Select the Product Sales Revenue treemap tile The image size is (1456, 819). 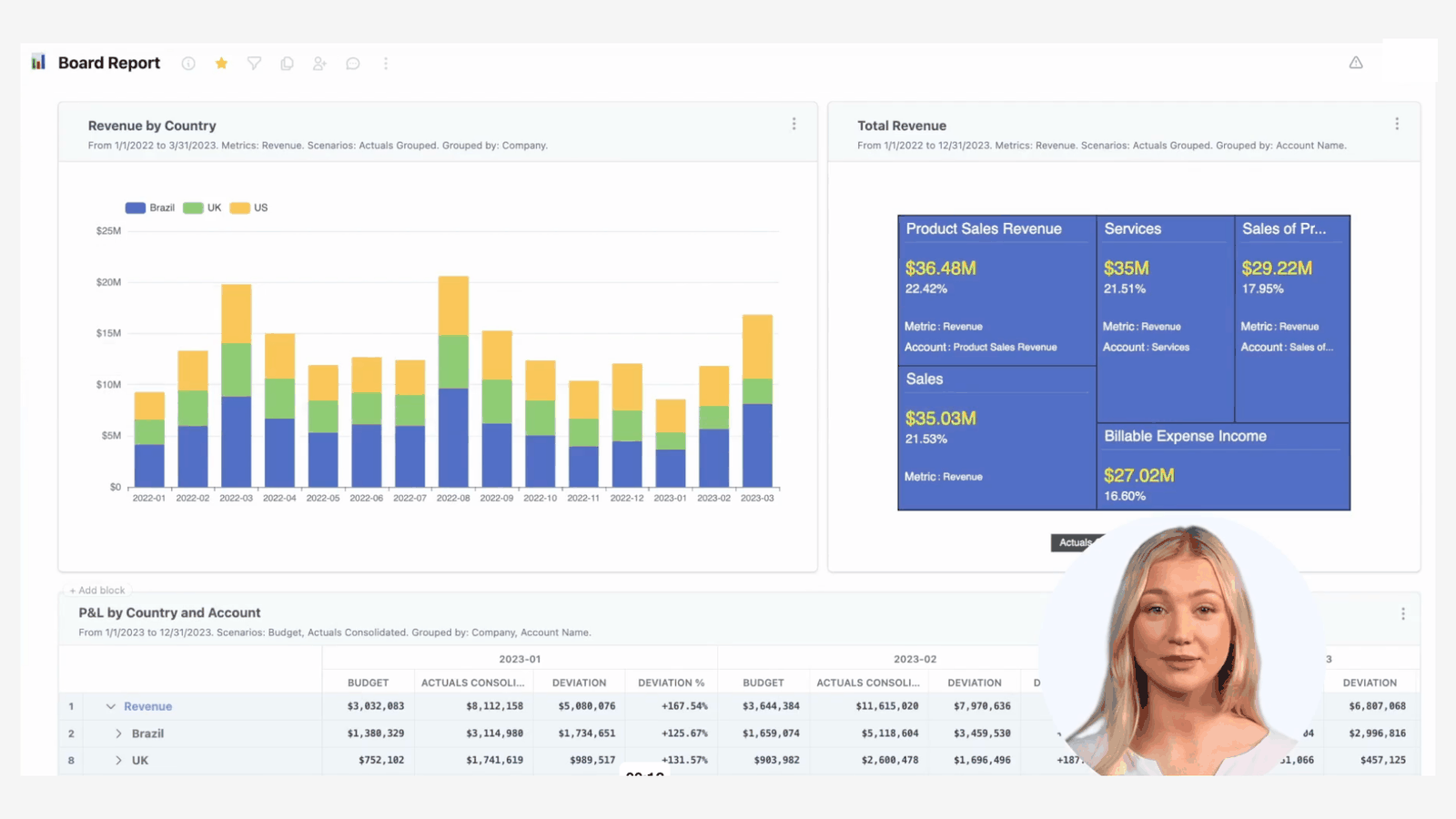(x=996, y=290)
